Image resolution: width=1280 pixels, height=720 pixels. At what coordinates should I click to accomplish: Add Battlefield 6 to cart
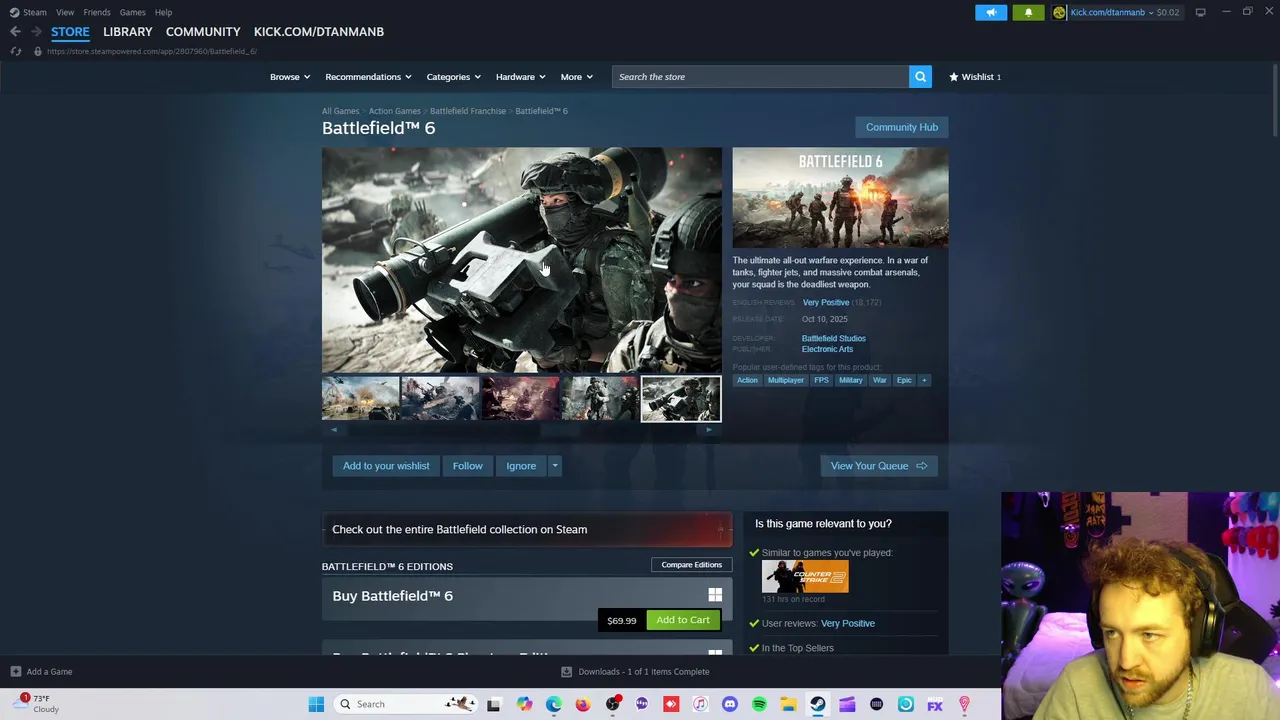[683, 620]
